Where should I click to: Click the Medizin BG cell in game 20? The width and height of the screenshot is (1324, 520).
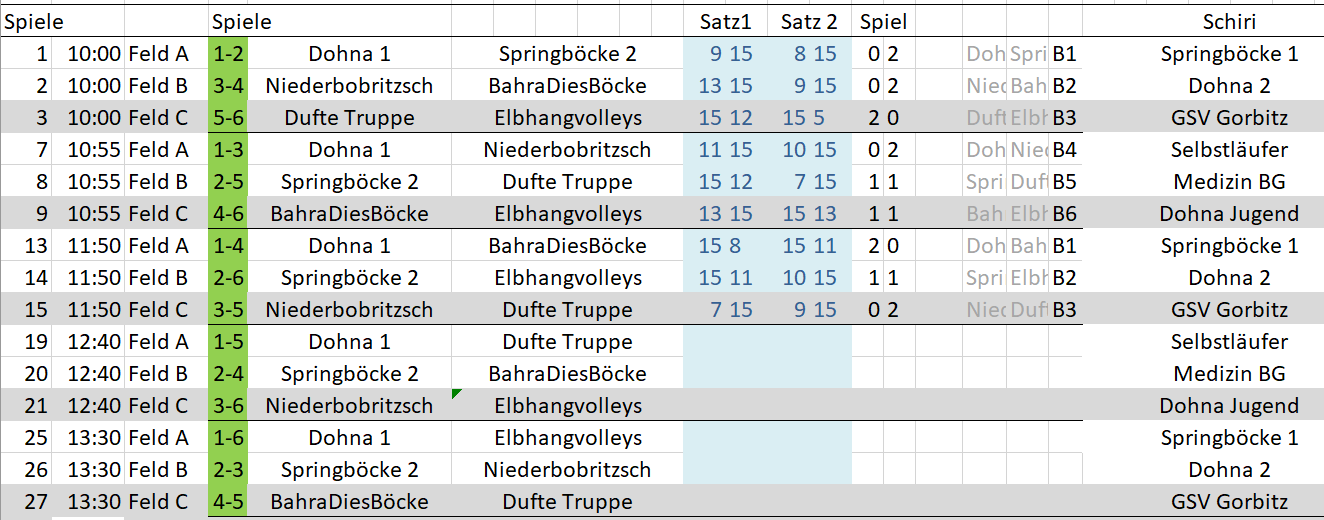pos(1229,374)
